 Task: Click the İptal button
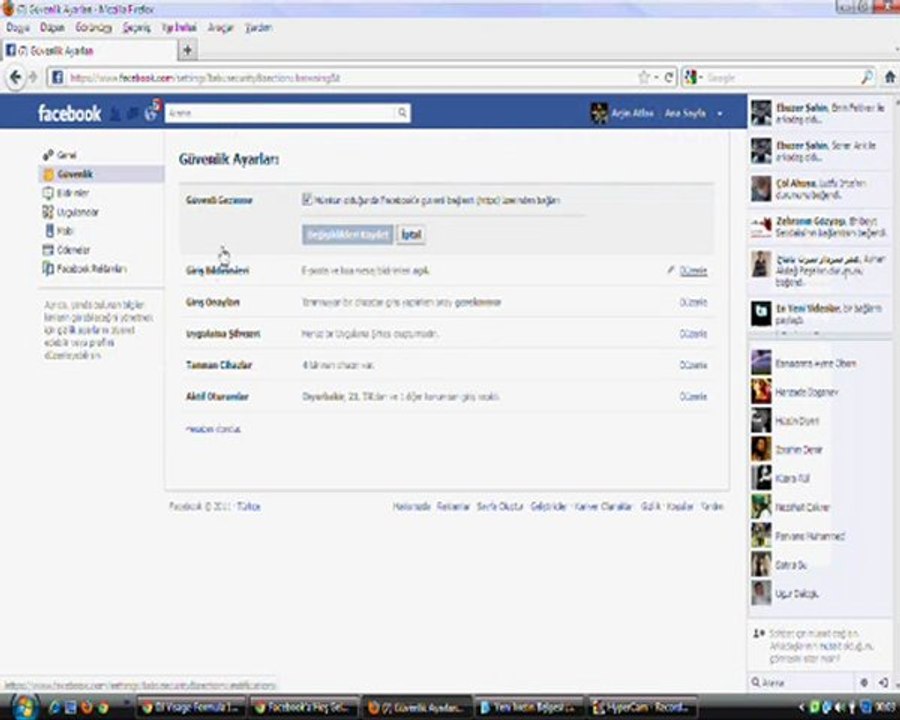click(411, 234)
